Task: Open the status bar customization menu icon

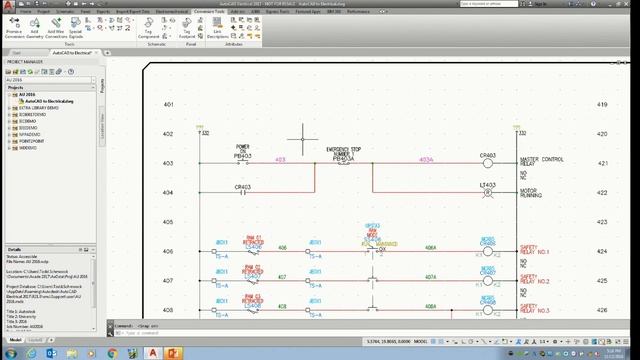Action: tap(626, 342)
